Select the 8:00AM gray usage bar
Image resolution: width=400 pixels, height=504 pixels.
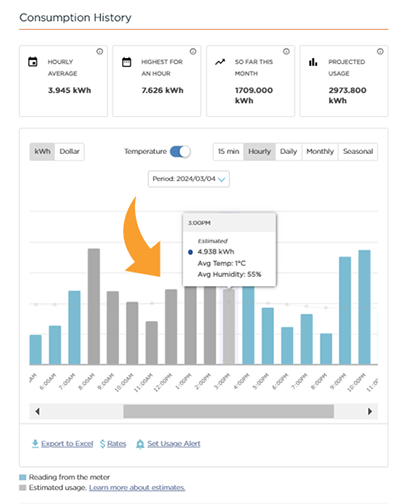pyautogui.click(x=94, y=306)
